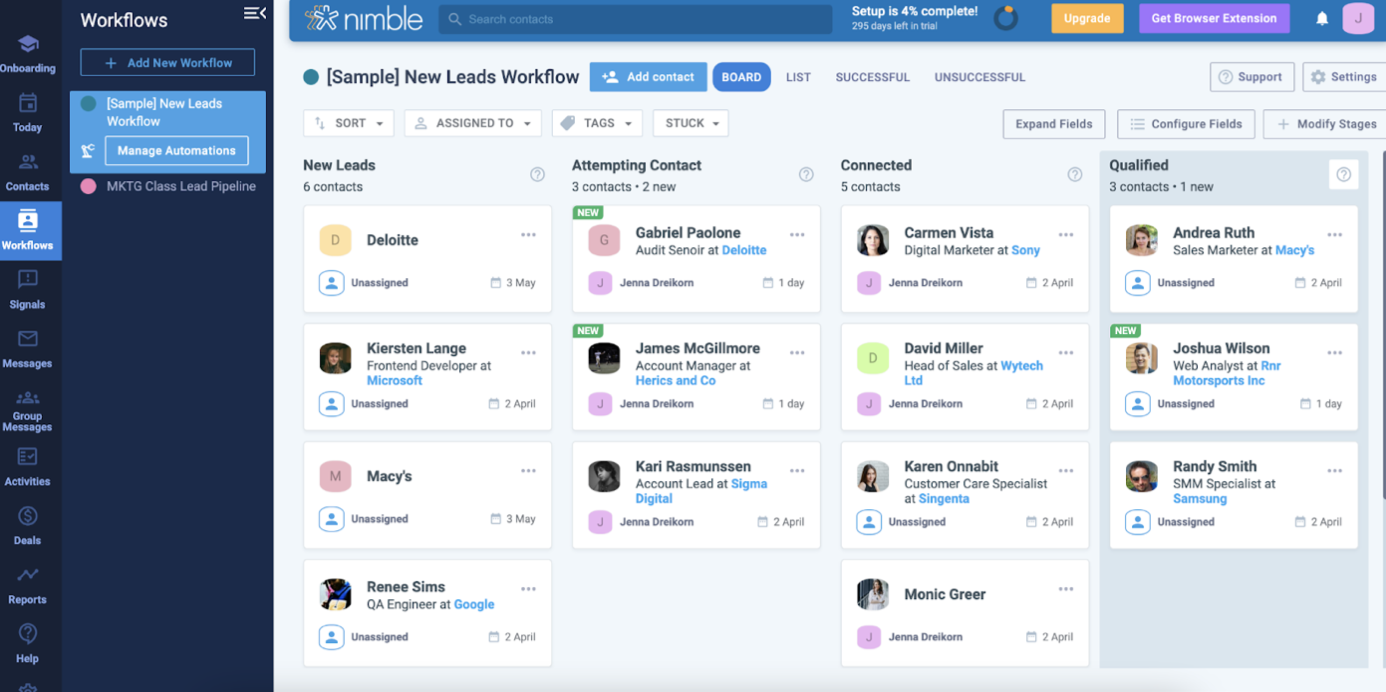The width and height of the screenshot is (1386, 692).
Task: Open Group Messages from sidebar
Action: coord(27,411)
